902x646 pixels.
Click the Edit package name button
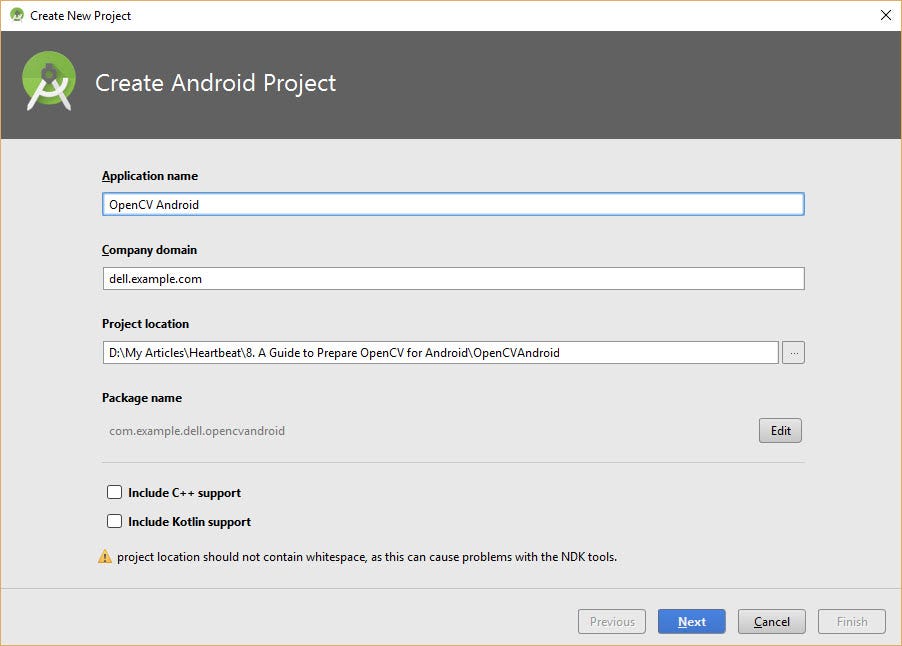coord(780,431)
